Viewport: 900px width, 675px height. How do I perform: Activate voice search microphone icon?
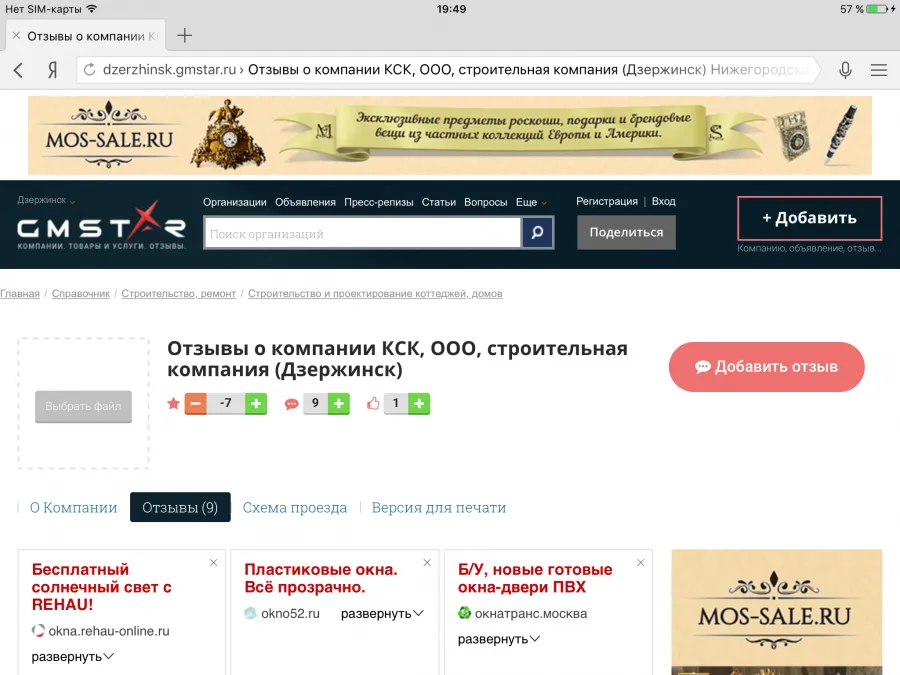point(845,70)
